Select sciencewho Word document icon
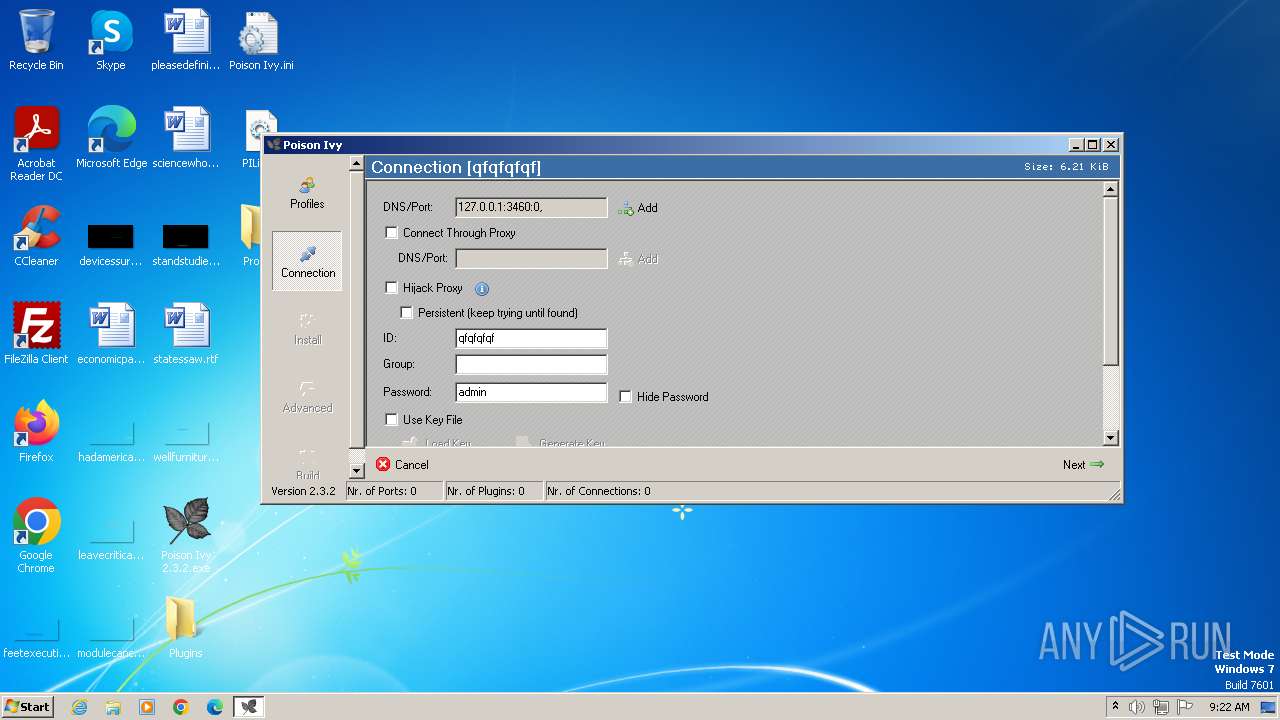 tap(186, 138)
